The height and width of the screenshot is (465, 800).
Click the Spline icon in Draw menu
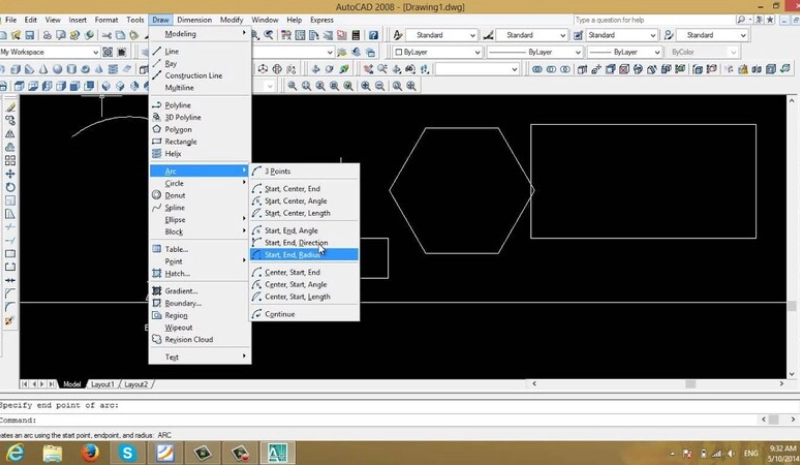click(x=155, y=207)
